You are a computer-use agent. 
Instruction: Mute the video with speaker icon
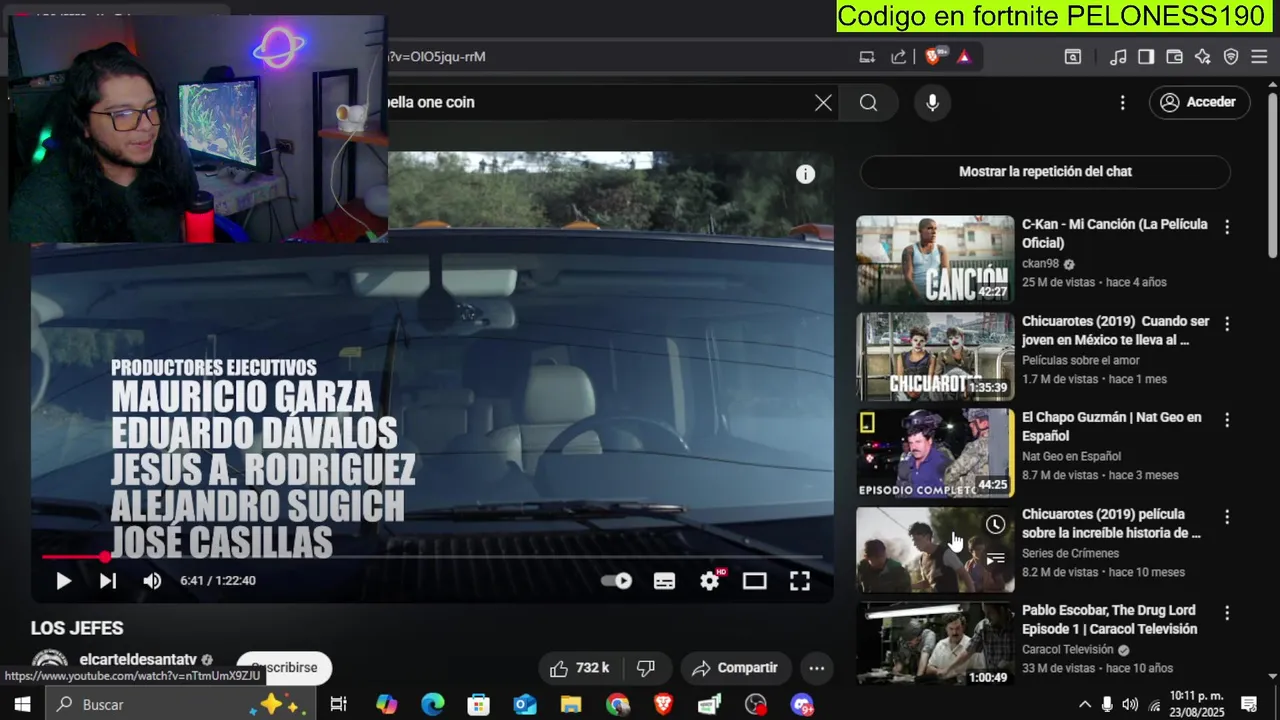[x=152, y=581]
